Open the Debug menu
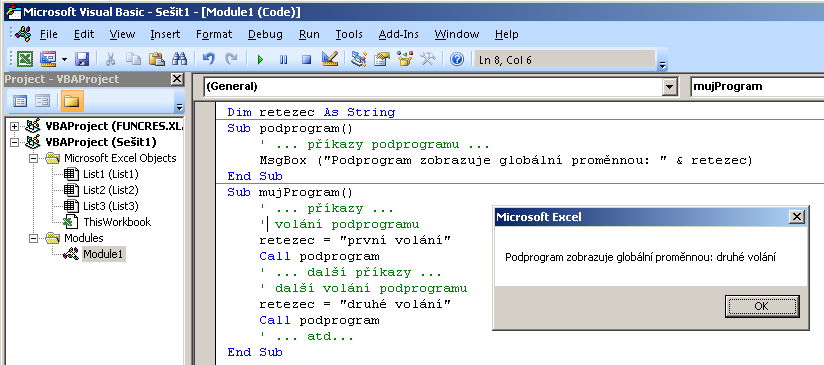This screenshot has width=824, height=365. pos(265,34)
